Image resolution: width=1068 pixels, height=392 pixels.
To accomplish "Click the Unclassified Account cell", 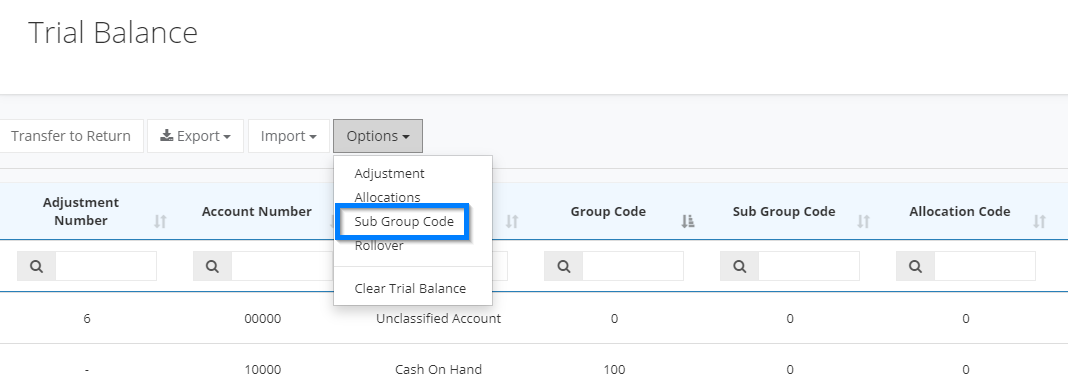I will 439,318.
